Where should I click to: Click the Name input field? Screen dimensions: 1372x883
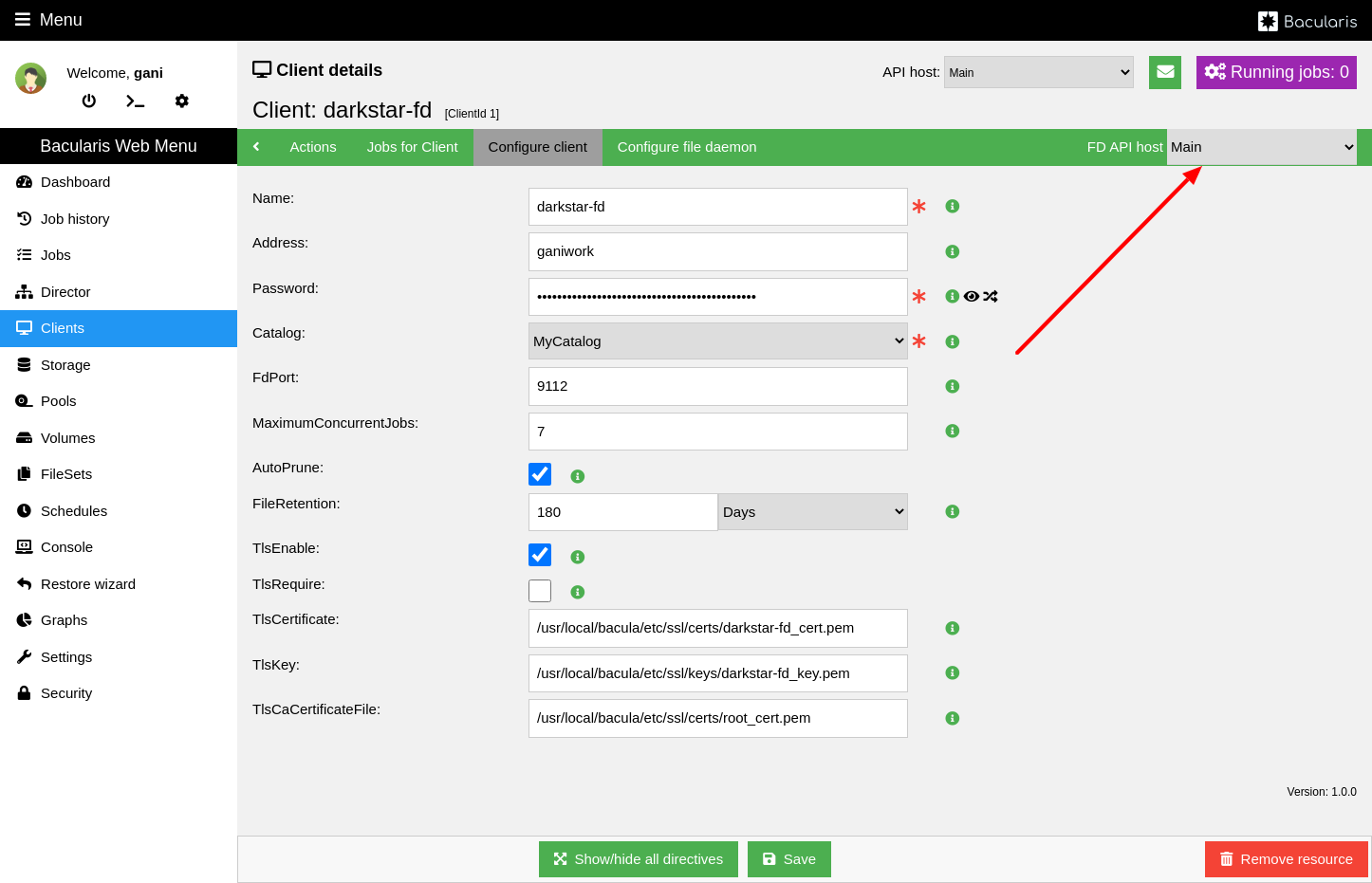pyautogui.click(x=718, y=207)
